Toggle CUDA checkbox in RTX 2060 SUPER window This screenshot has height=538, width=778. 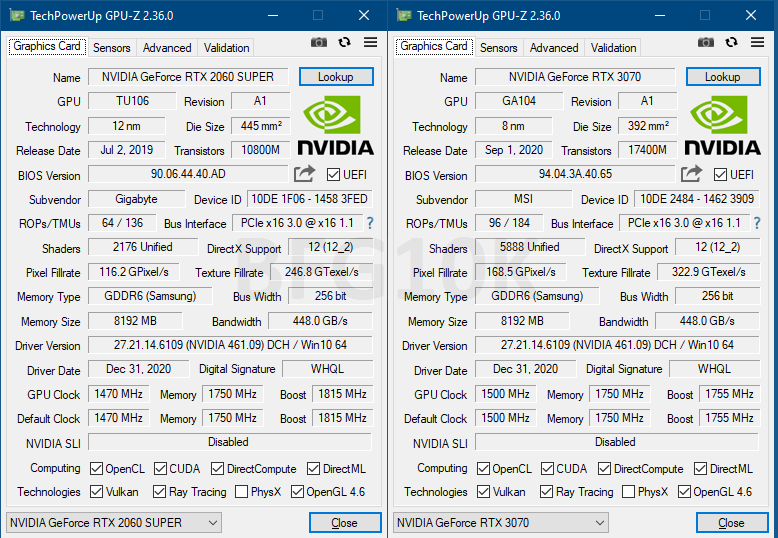(160, 469)
